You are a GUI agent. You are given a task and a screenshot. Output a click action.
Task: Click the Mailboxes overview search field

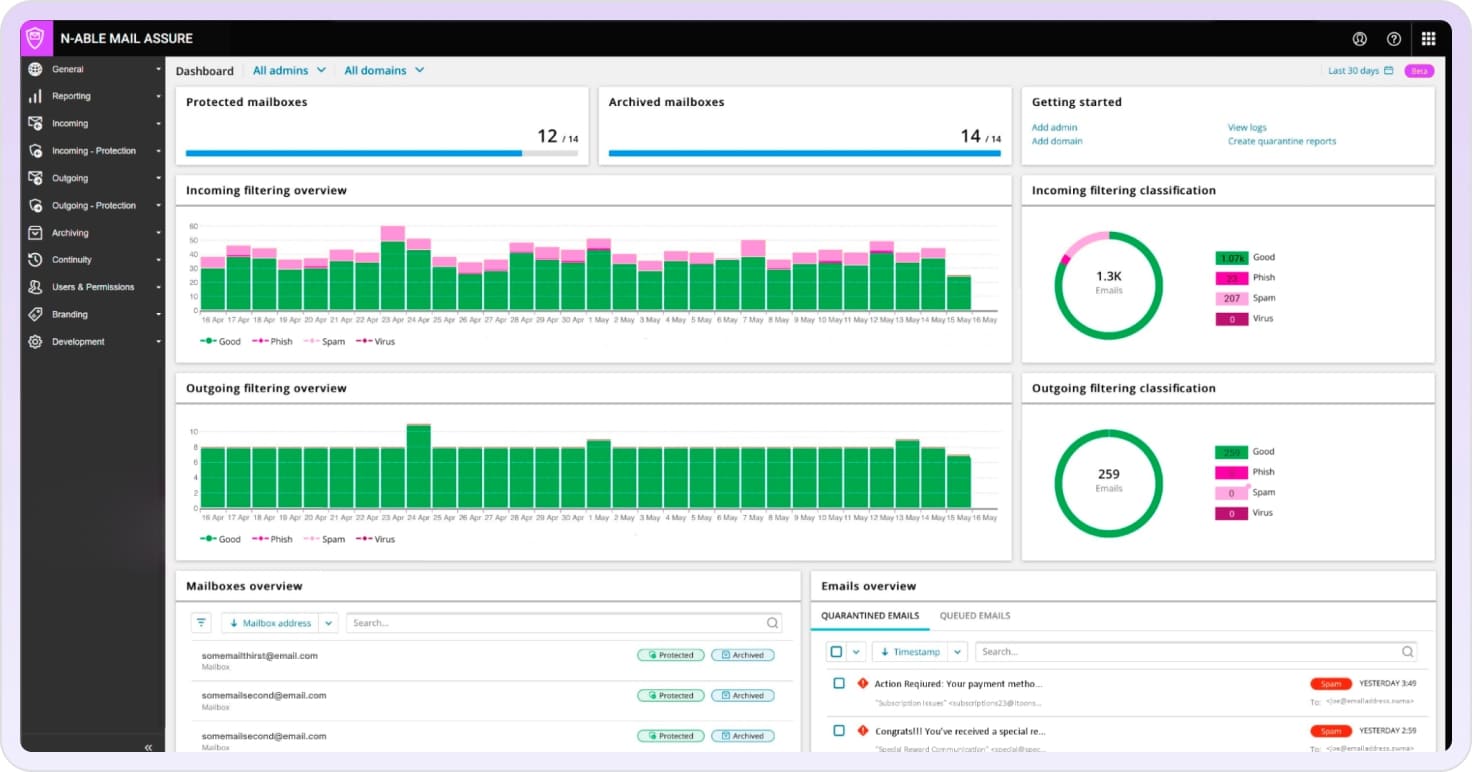(564, 623)
